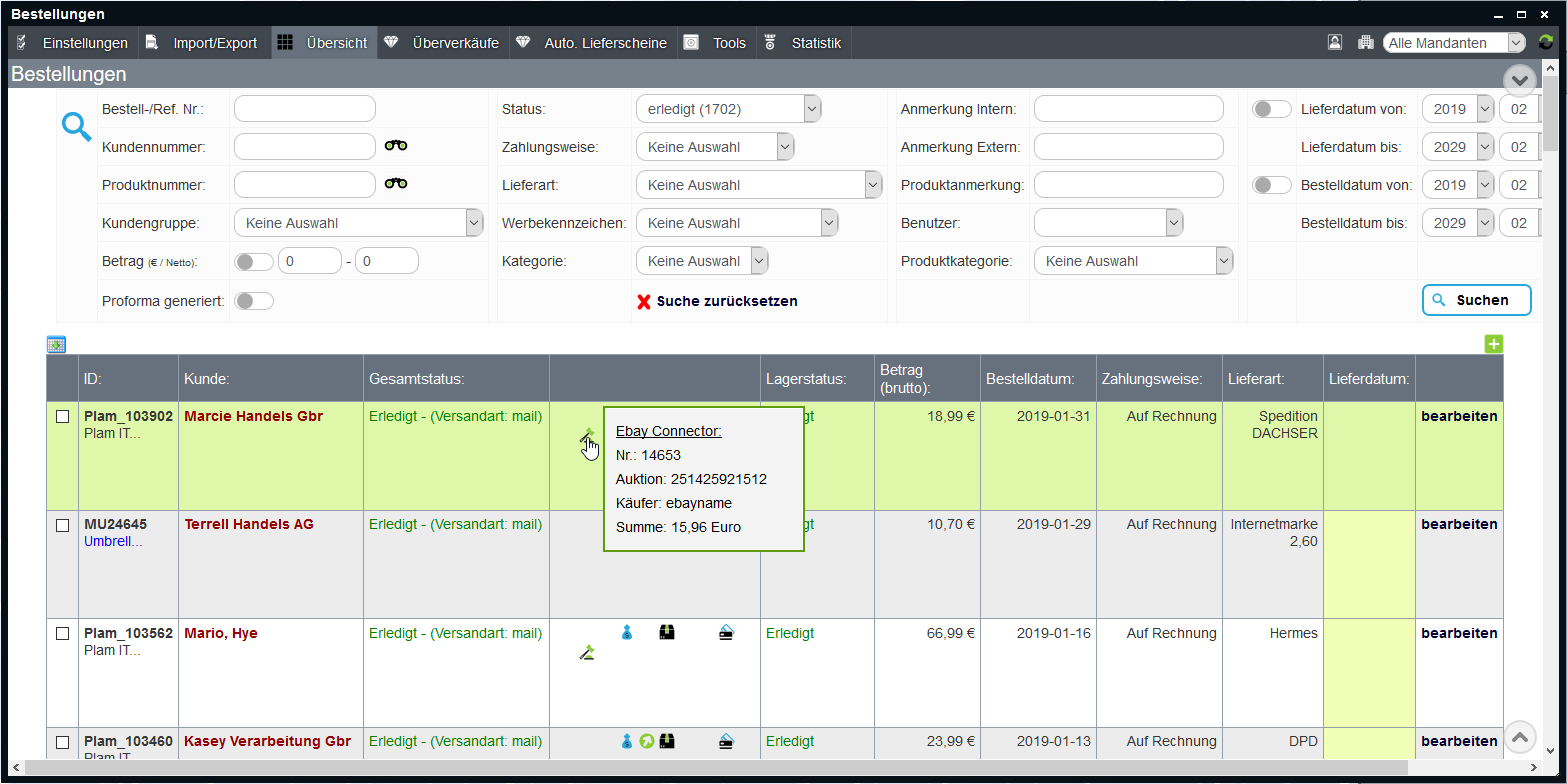The image size is (1567, 784).
Task: Open the Lieferdatum von year dropdown showing 2019
Action: coord(1457,109)
